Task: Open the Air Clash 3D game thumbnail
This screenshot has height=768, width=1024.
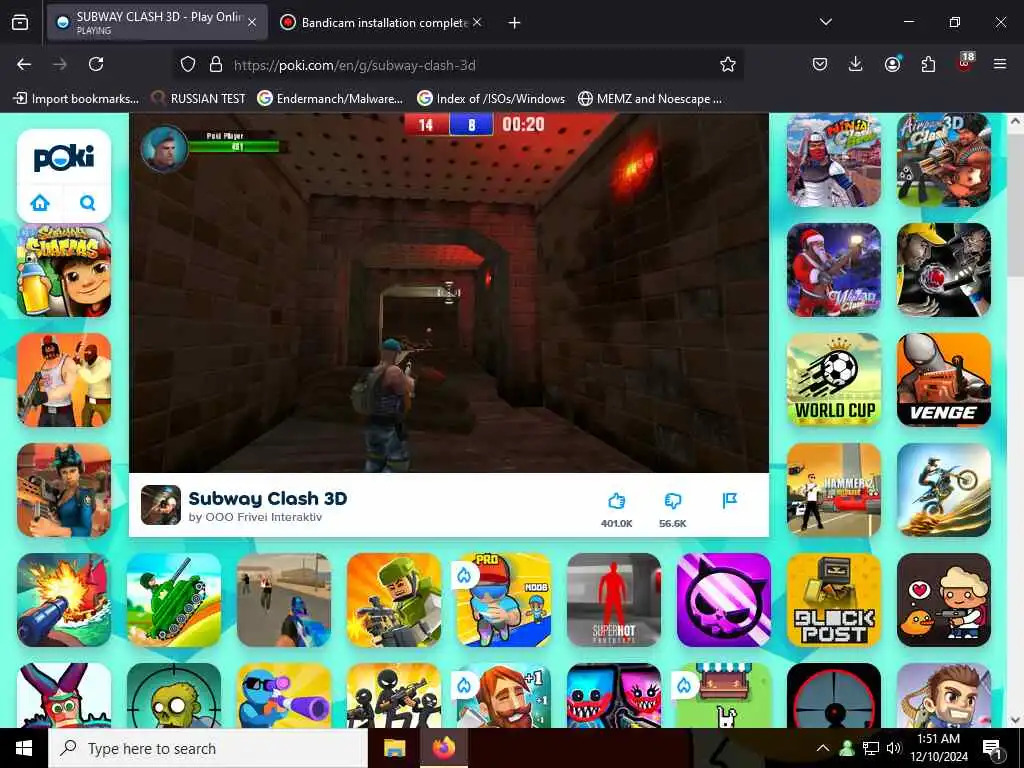Action: [944, 160]
